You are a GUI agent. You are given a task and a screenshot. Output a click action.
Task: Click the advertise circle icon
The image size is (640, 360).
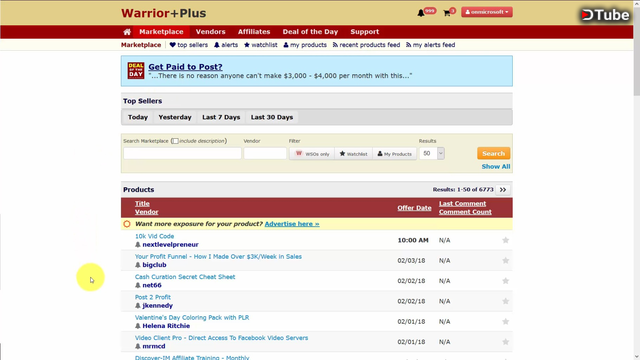127,224
